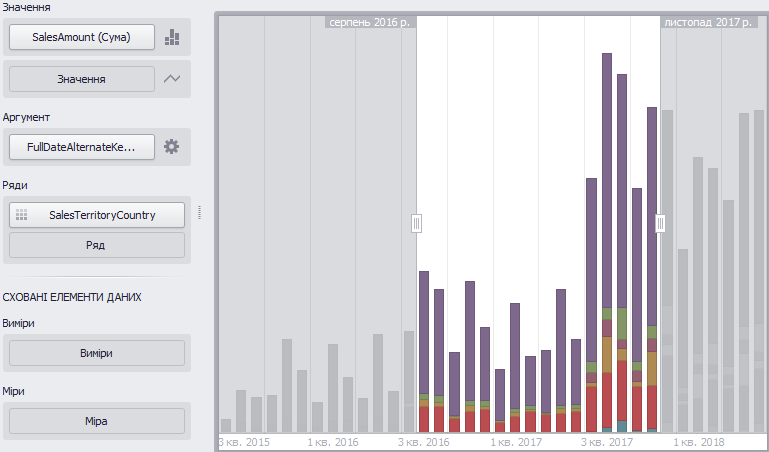Click the Виміри placeholder button

click(x=97, y=353)
